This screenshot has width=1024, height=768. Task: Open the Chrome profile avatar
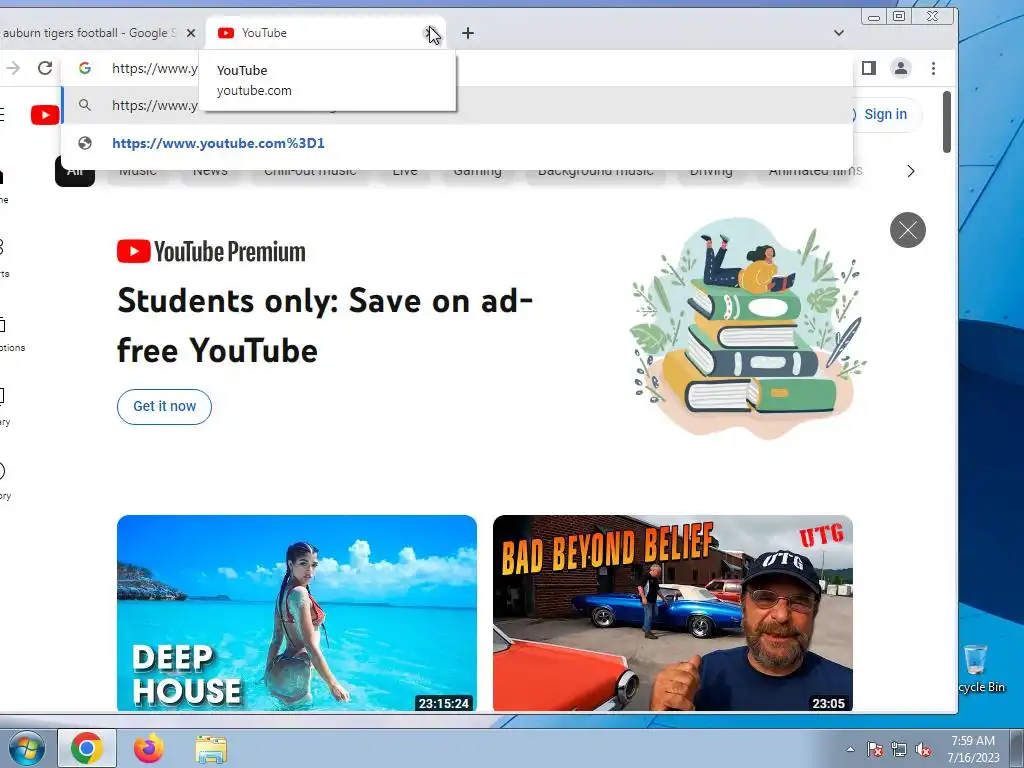[901, 68]
